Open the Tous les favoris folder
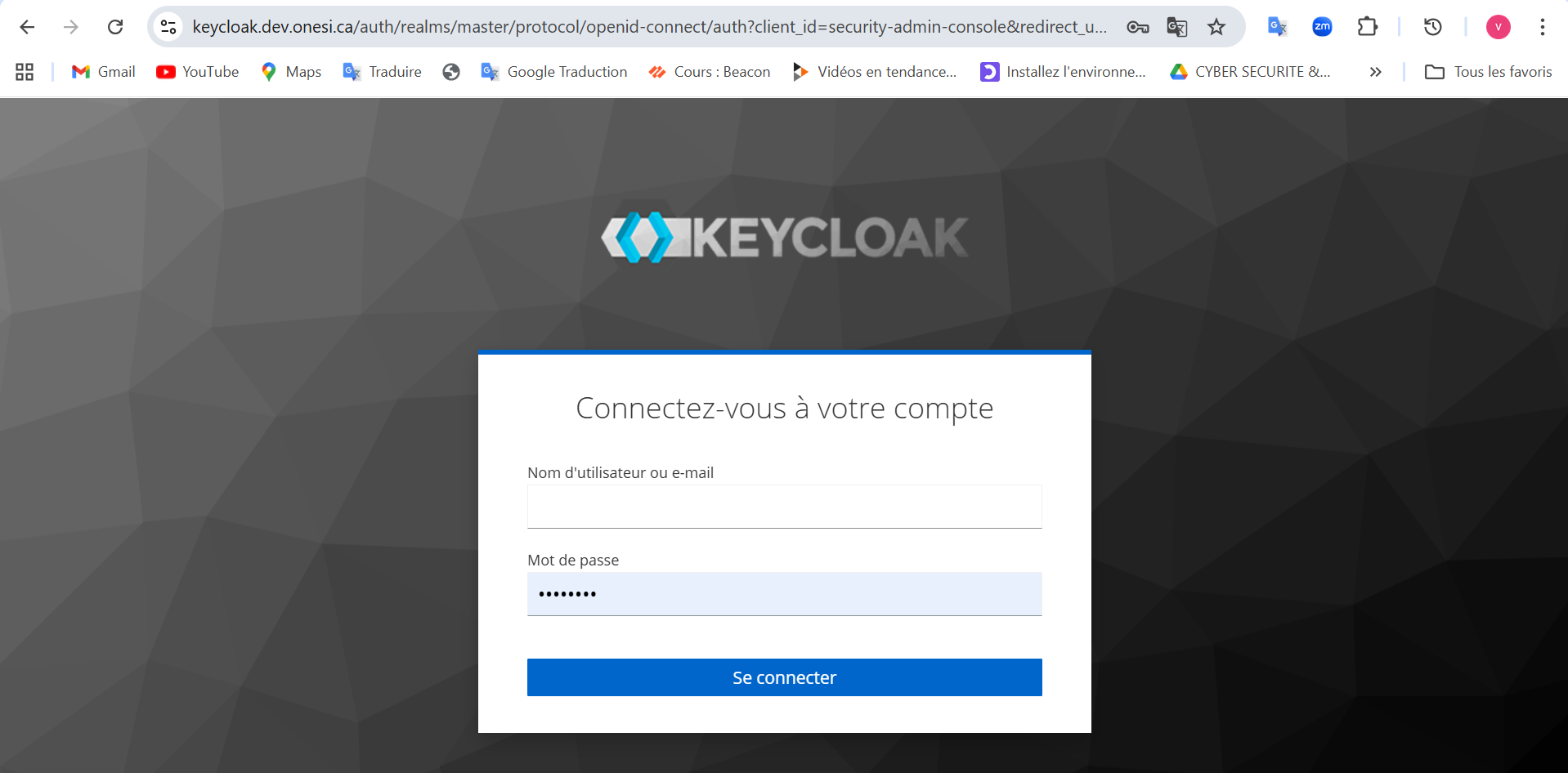1568x773 pixels. [x=1488, y=72]
